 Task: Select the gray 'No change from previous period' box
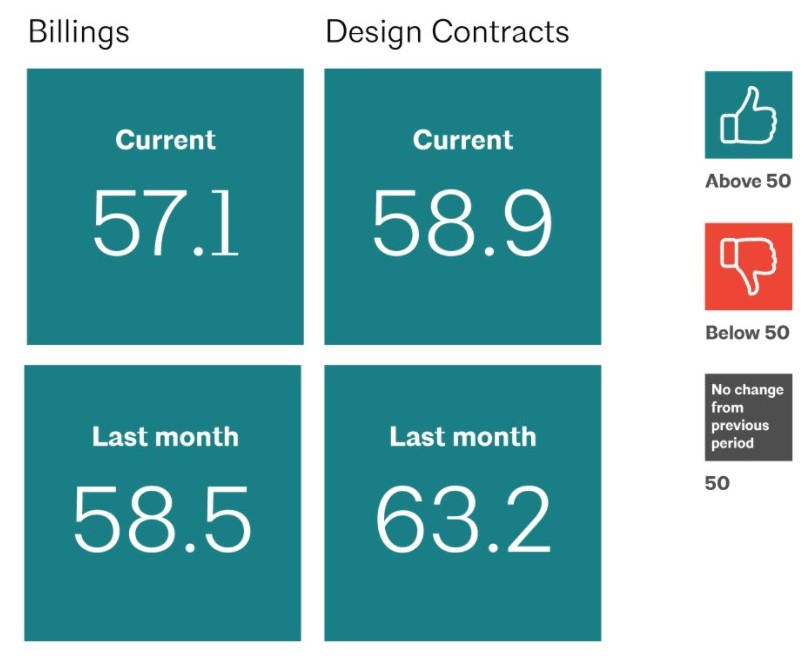click(x=748, y=417)
